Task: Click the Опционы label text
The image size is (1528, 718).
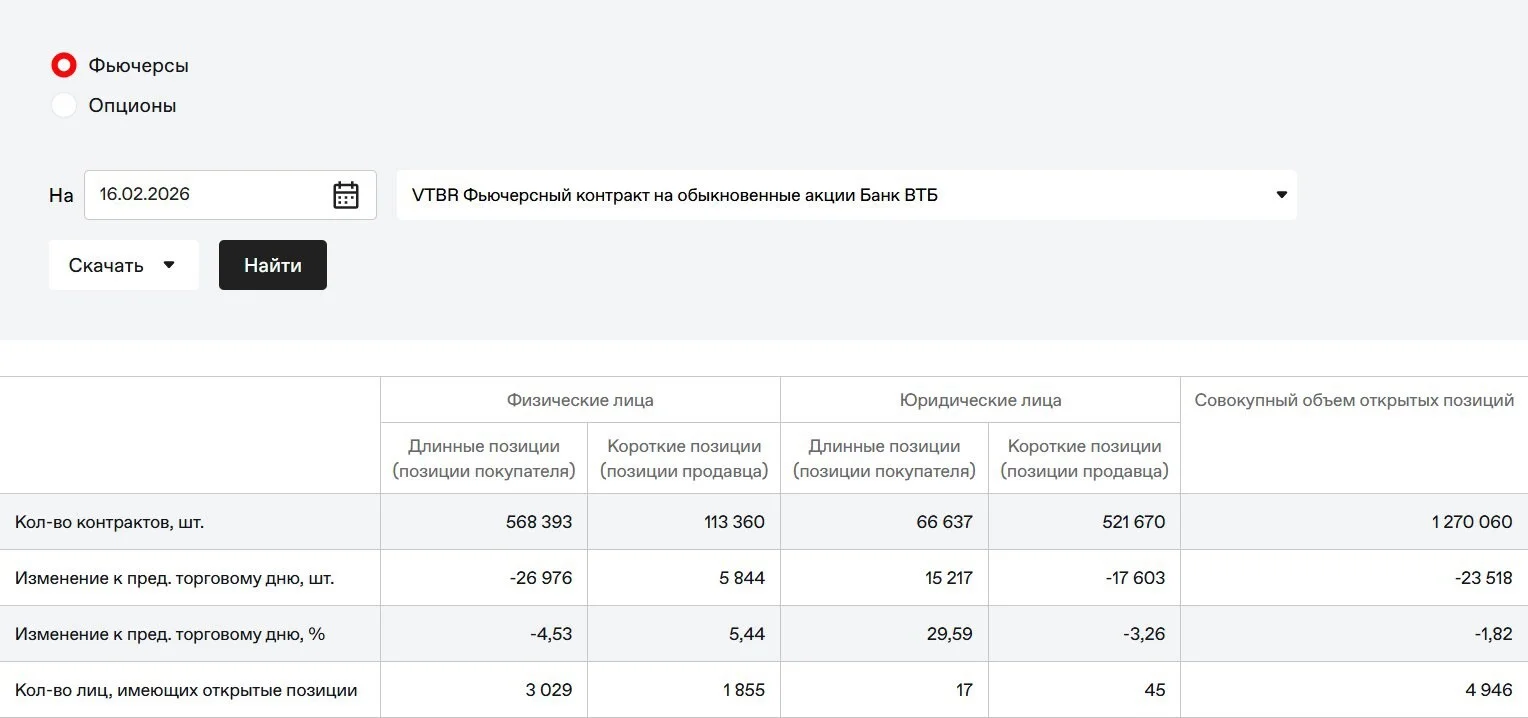Action: coord(132,106)
